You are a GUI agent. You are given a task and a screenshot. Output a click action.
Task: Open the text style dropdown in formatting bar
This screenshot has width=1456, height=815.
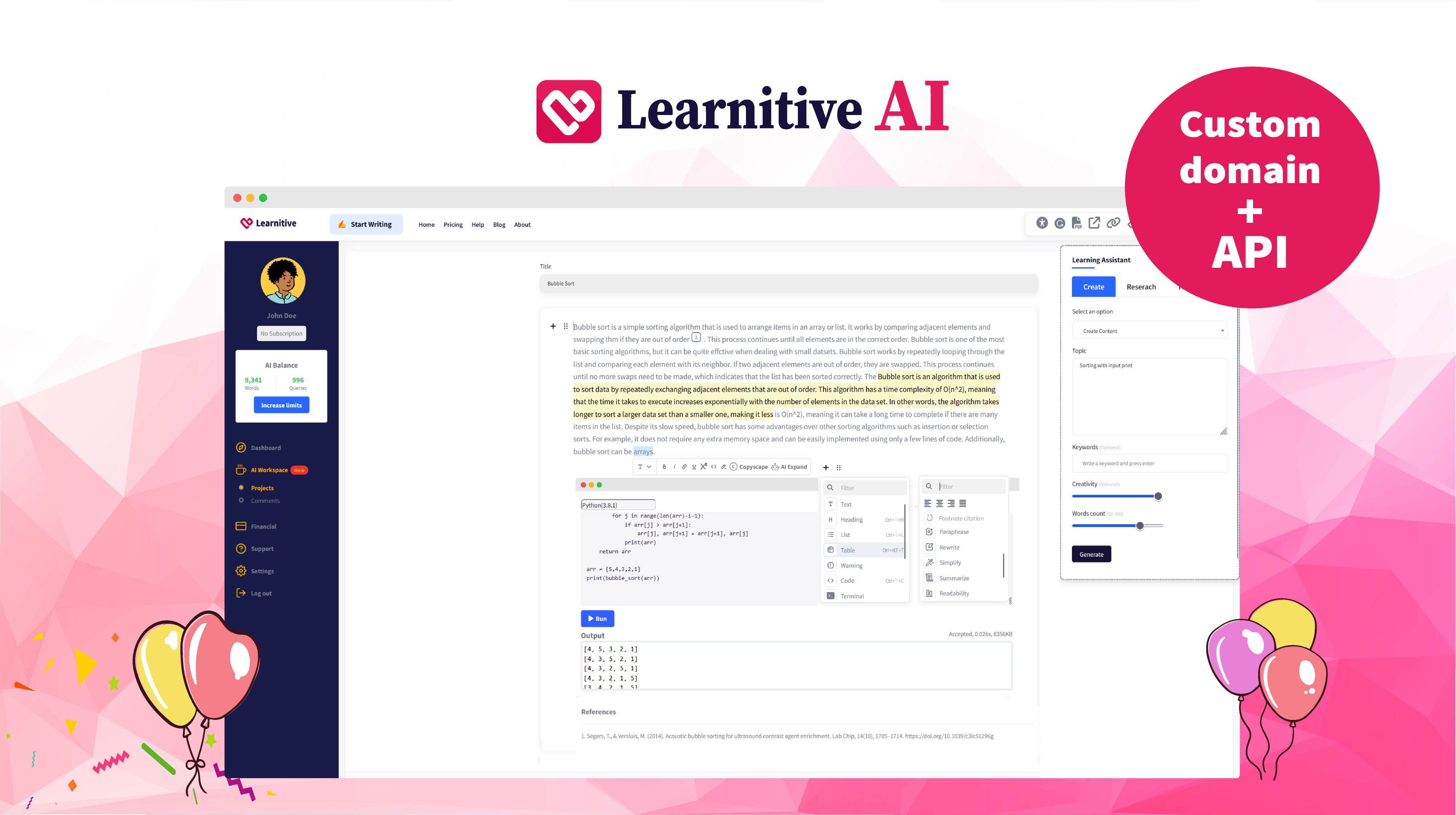(644, 467)
